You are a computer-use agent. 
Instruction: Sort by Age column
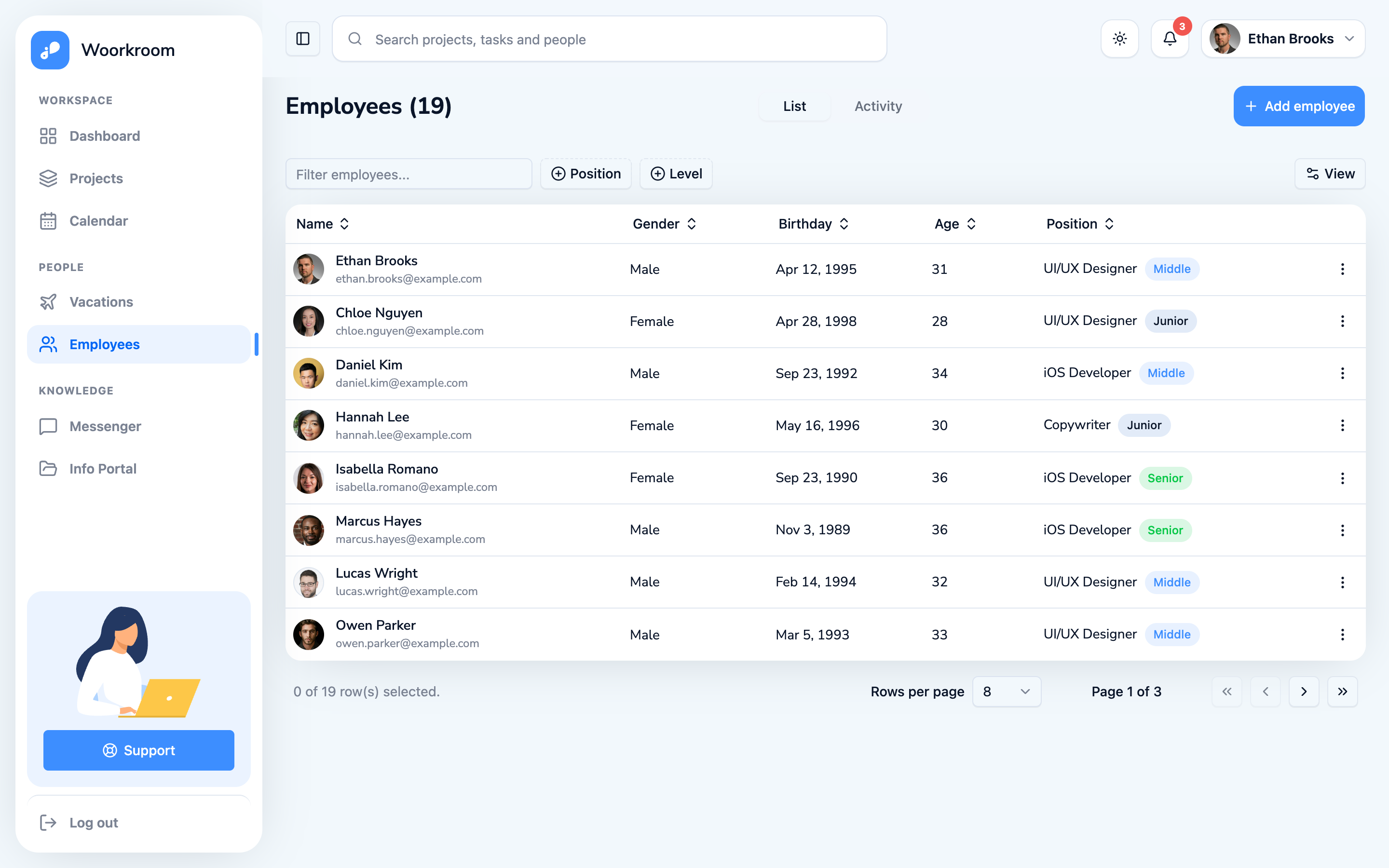pos(955,224)
